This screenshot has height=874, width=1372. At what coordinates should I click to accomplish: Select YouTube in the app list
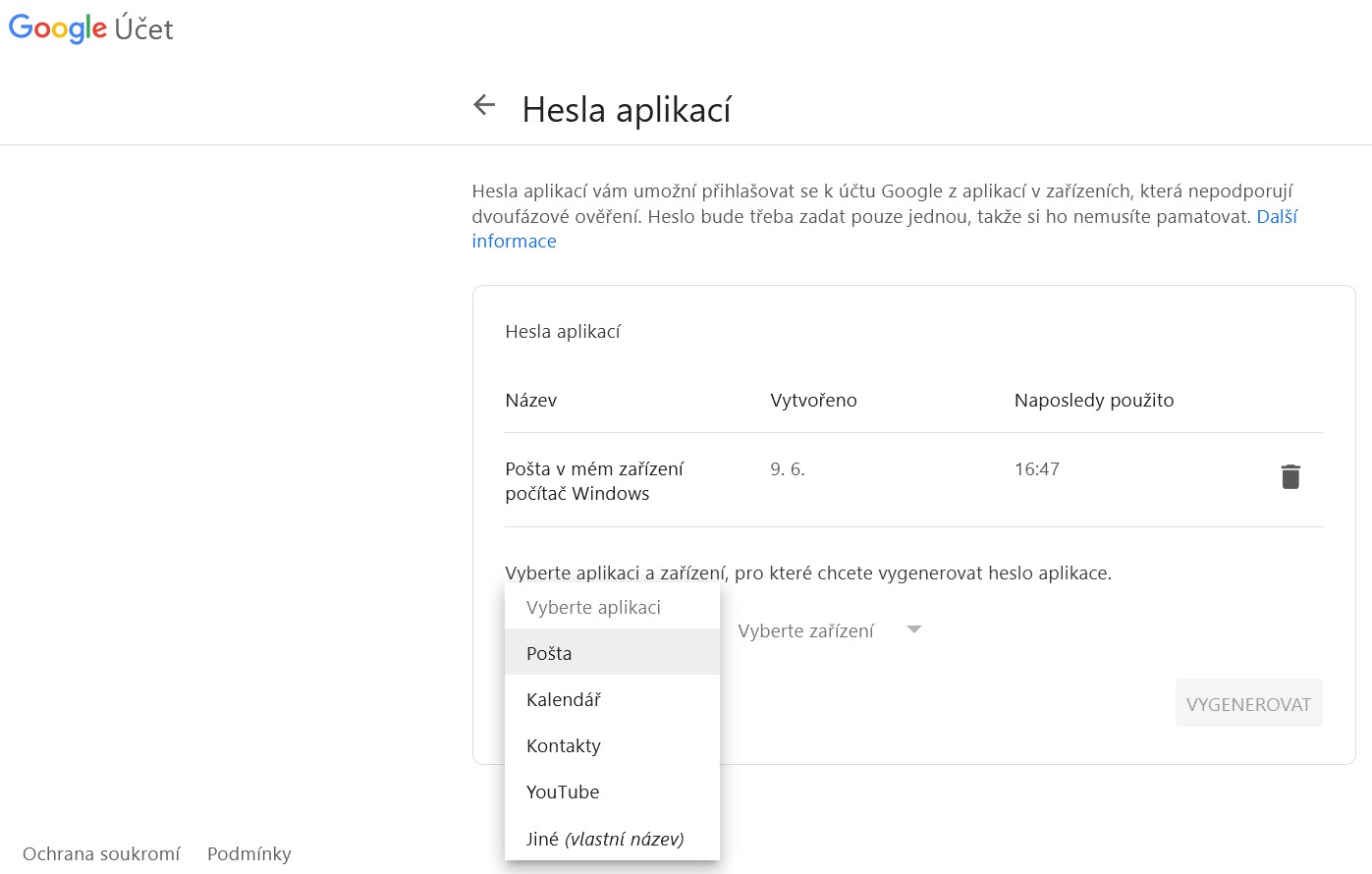(x=563, y=792)
